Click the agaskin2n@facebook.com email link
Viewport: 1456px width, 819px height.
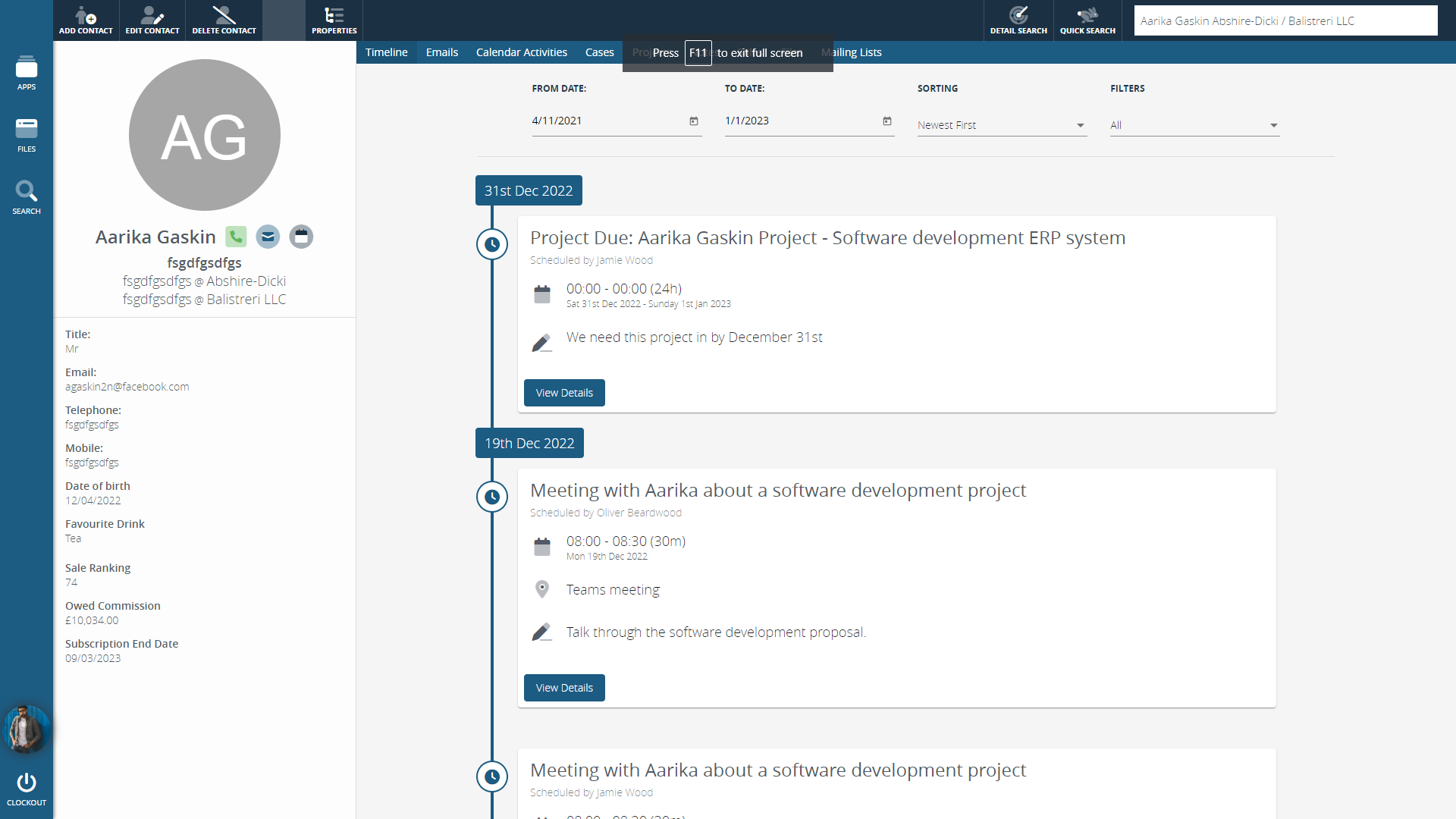[x=127, y=387]
